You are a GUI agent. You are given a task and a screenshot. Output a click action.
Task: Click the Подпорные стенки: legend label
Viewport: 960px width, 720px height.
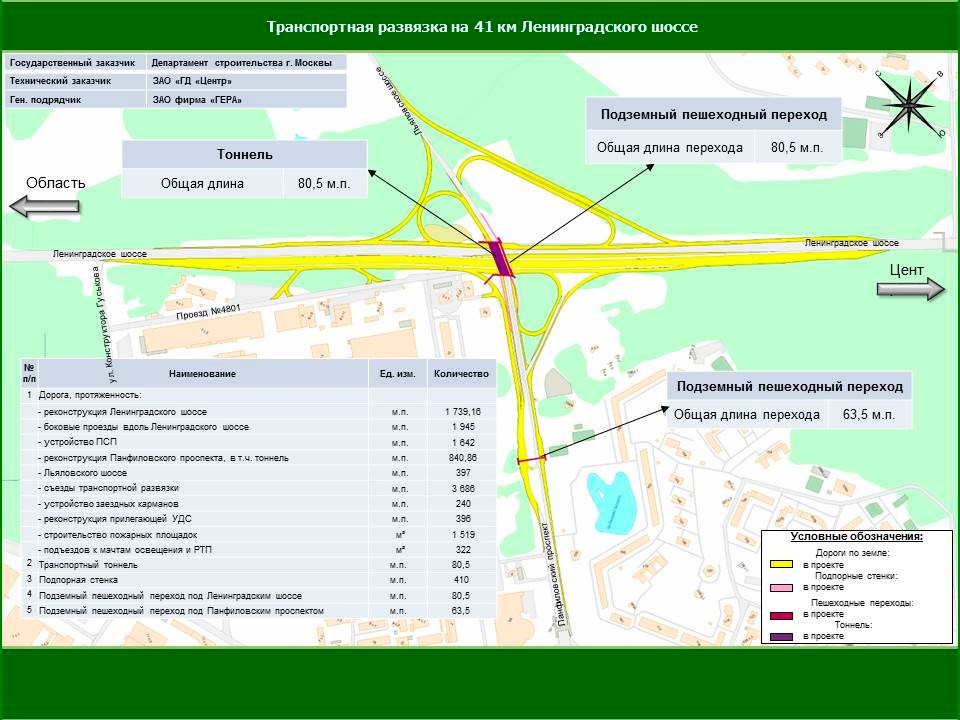pyautogui.click(x=856, y=576)
